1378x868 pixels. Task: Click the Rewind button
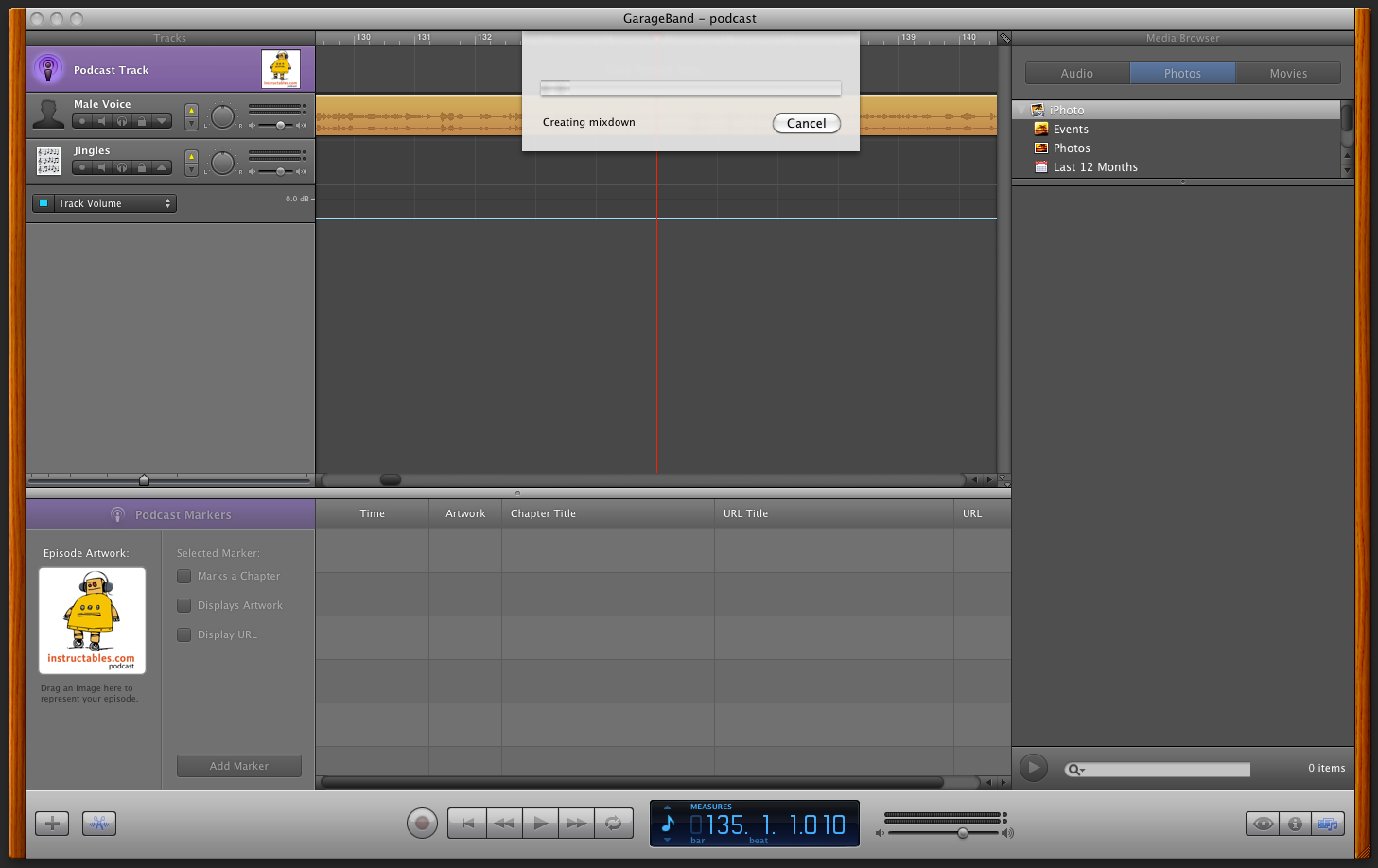tap(504, 823)
